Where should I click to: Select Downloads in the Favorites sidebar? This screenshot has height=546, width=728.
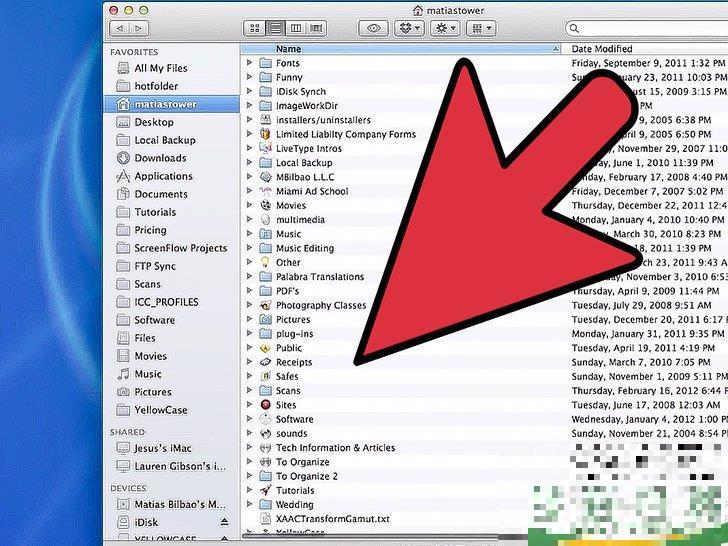(160, 158)
